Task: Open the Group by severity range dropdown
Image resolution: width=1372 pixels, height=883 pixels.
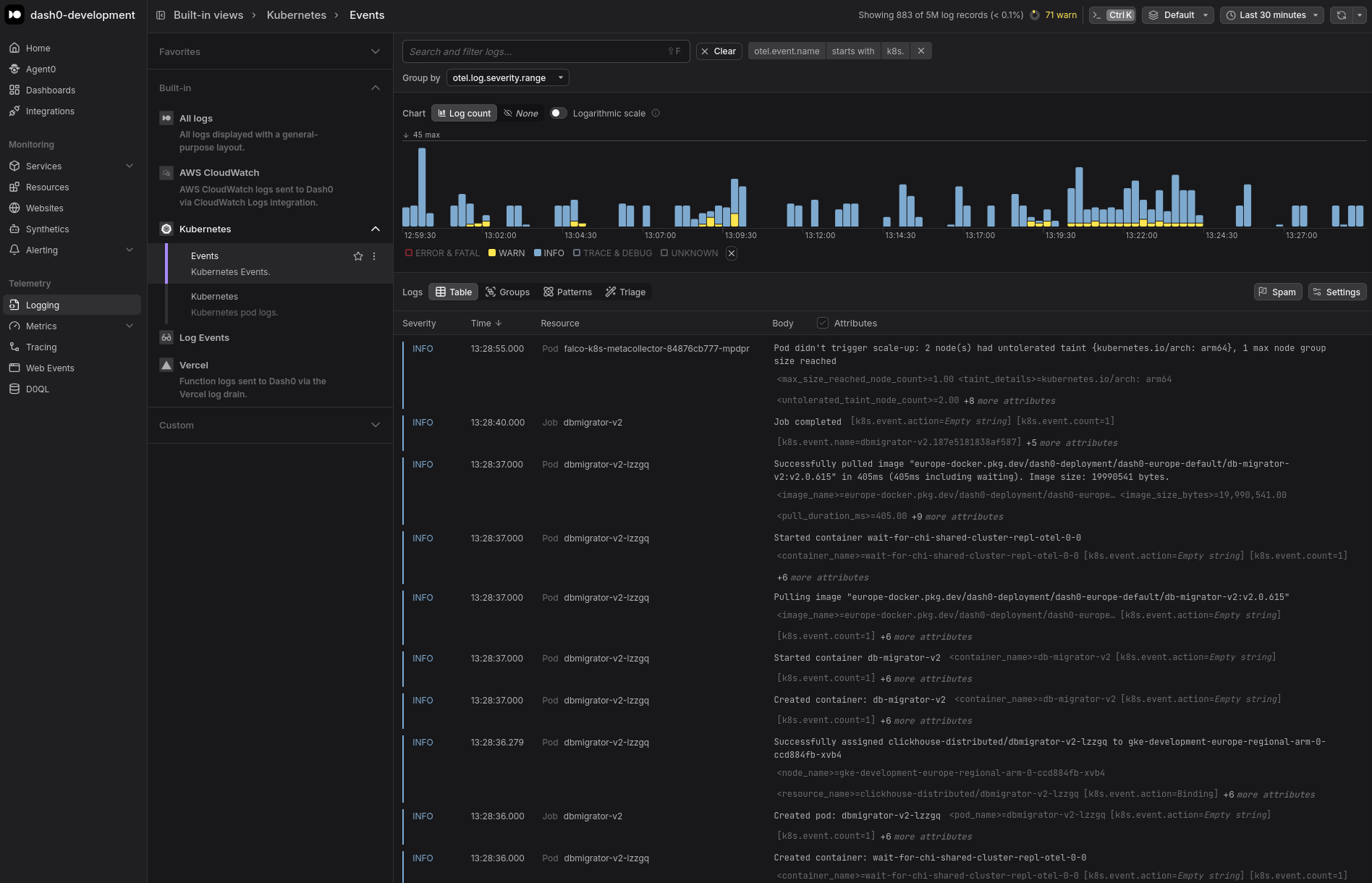Action: pos(507,78)
